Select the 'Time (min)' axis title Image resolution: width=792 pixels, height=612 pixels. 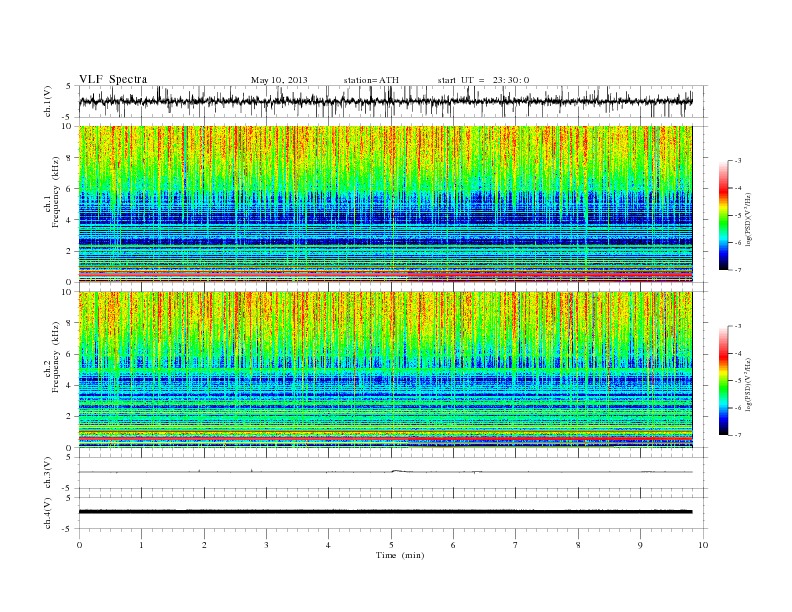coord(400,555)
